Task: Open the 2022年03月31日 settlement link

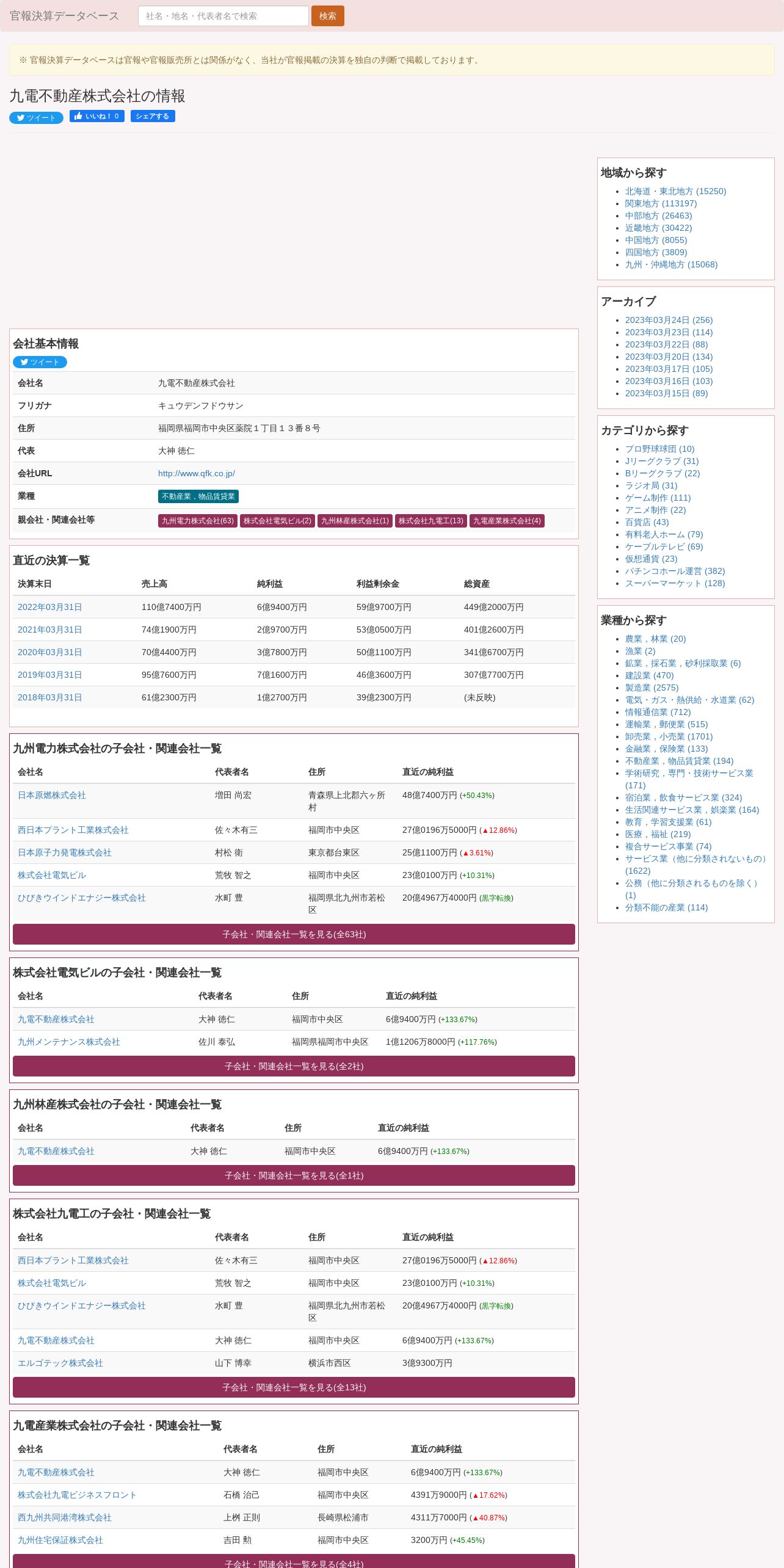Action: (x=49, y=607)
